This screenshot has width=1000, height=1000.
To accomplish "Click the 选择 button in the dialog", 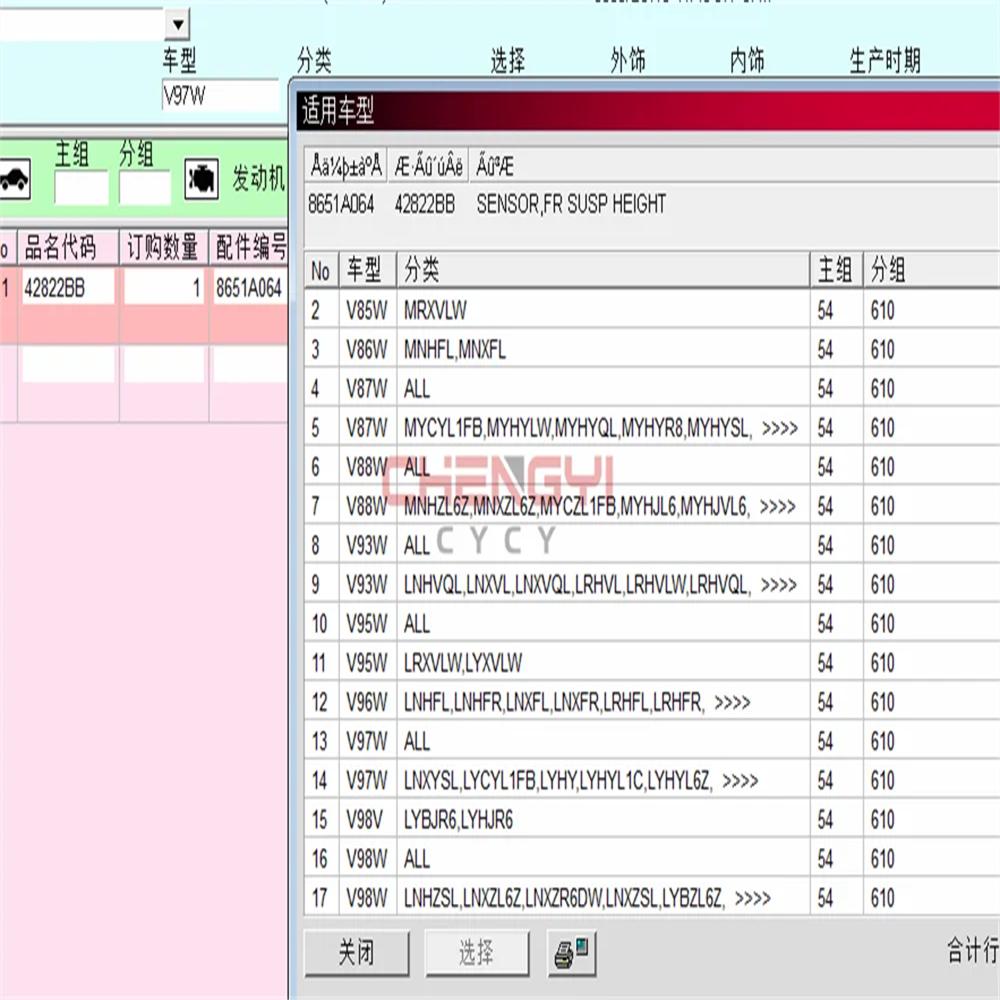I will coord(476,953).
